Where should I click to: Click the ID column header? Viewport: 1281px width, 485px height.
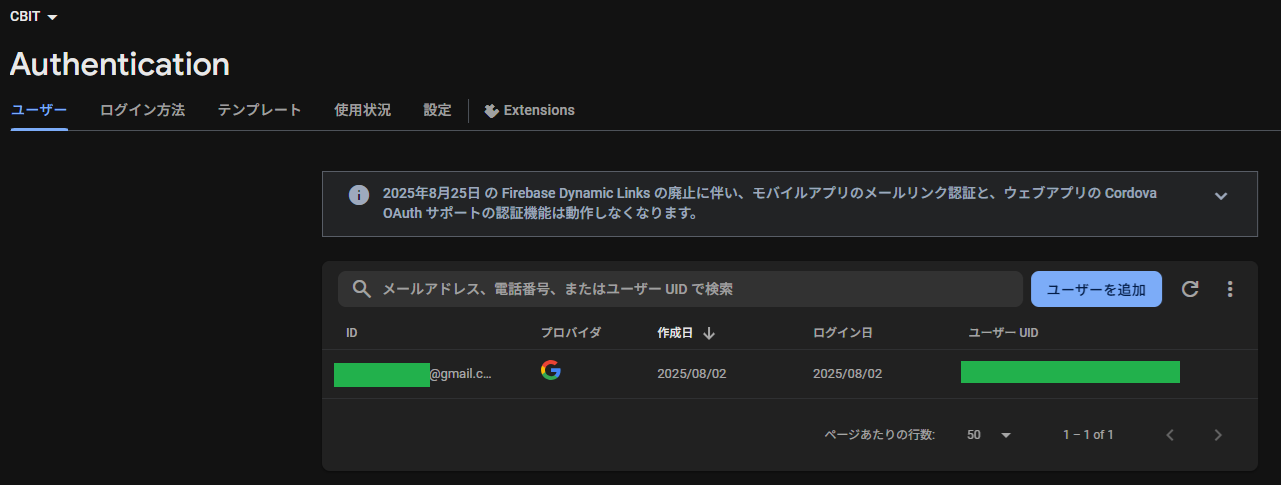[352, 332]
